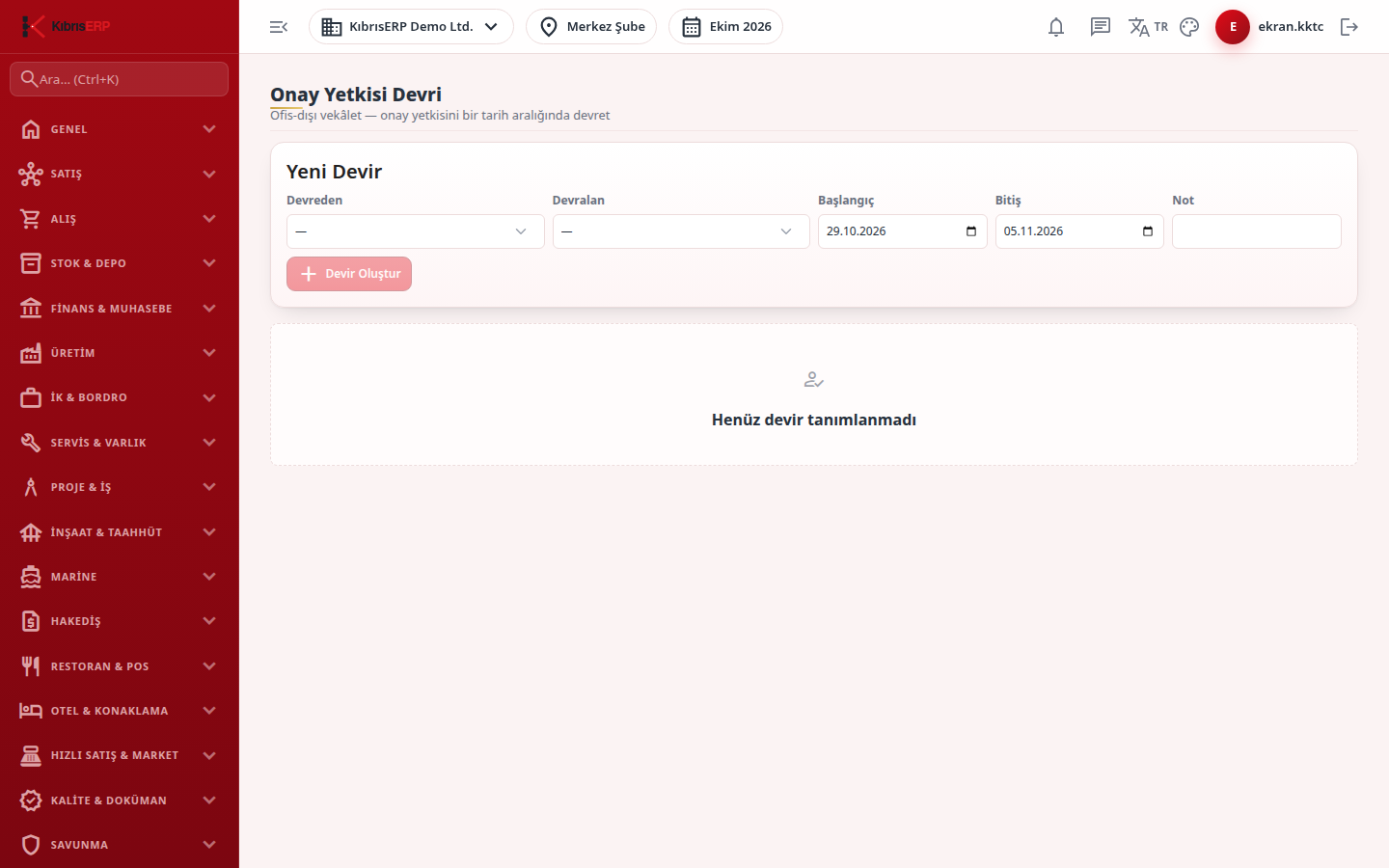Click the Not input field

pyautogui.click(x=1257, y=231)
